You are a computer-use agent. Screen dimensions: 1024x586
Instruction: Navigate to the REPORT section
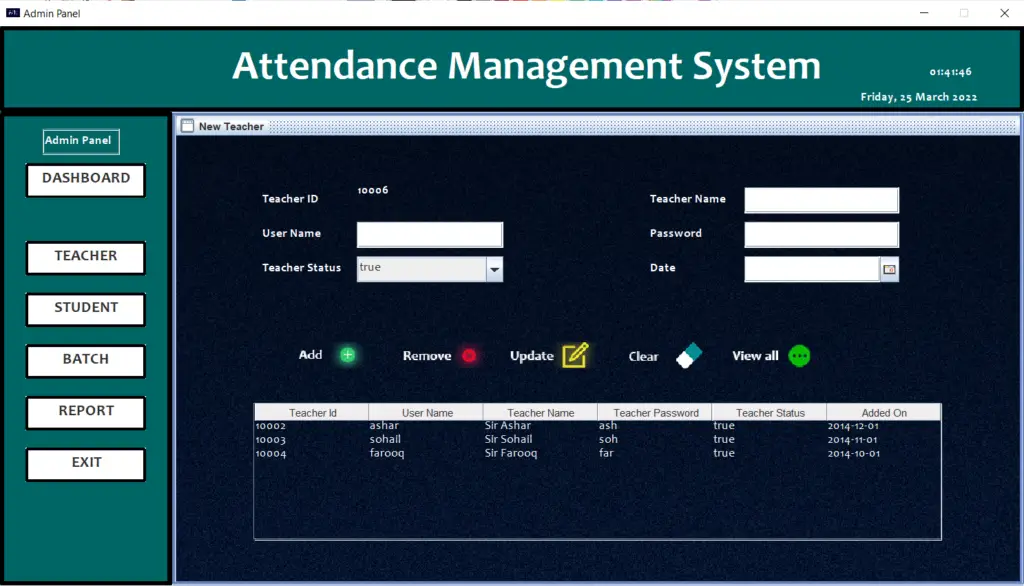(x=85, y=412)
